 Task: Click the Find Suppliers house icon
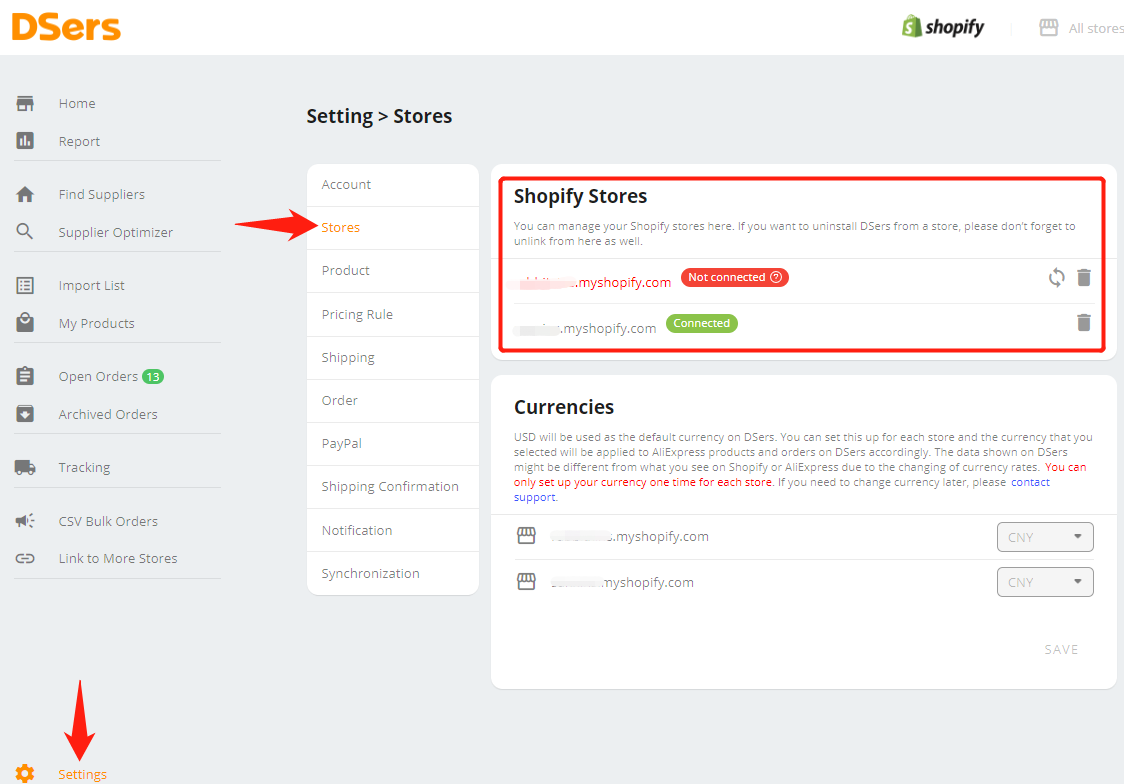(x=25, y=194)
